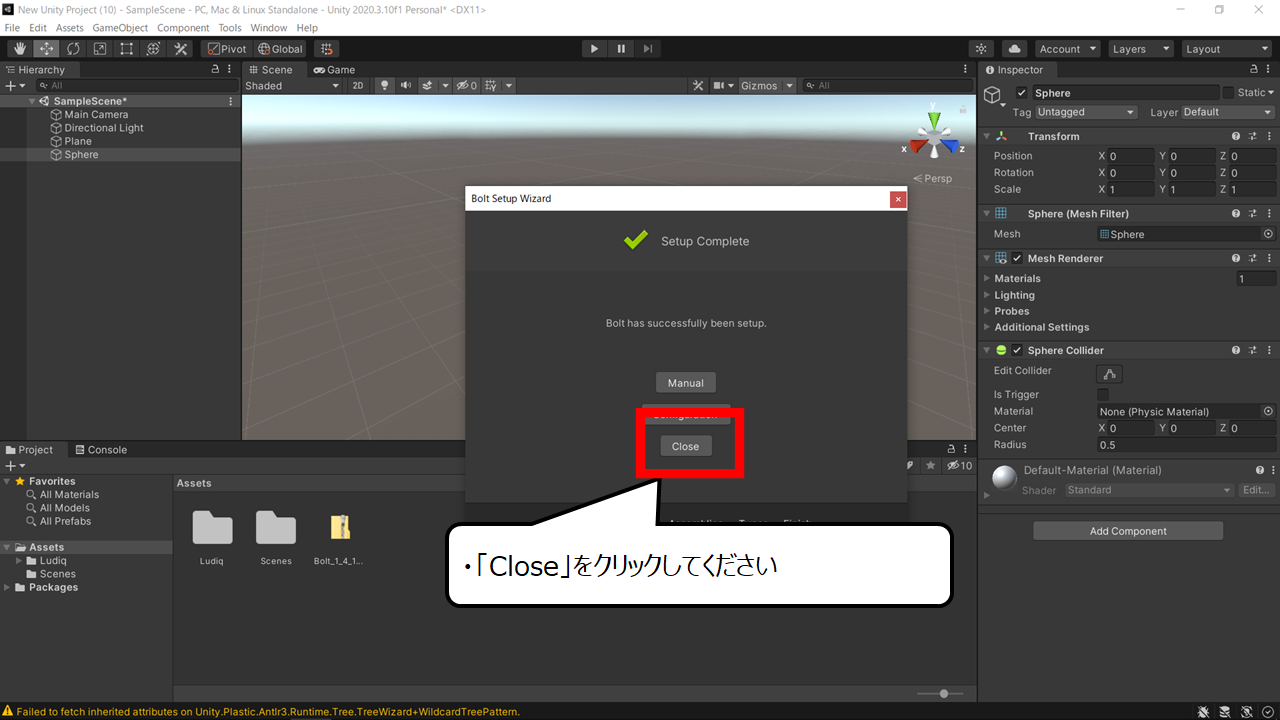Open Transform component help icon
Screen dimensions: 1280x720
click(x=1236, y=136)
